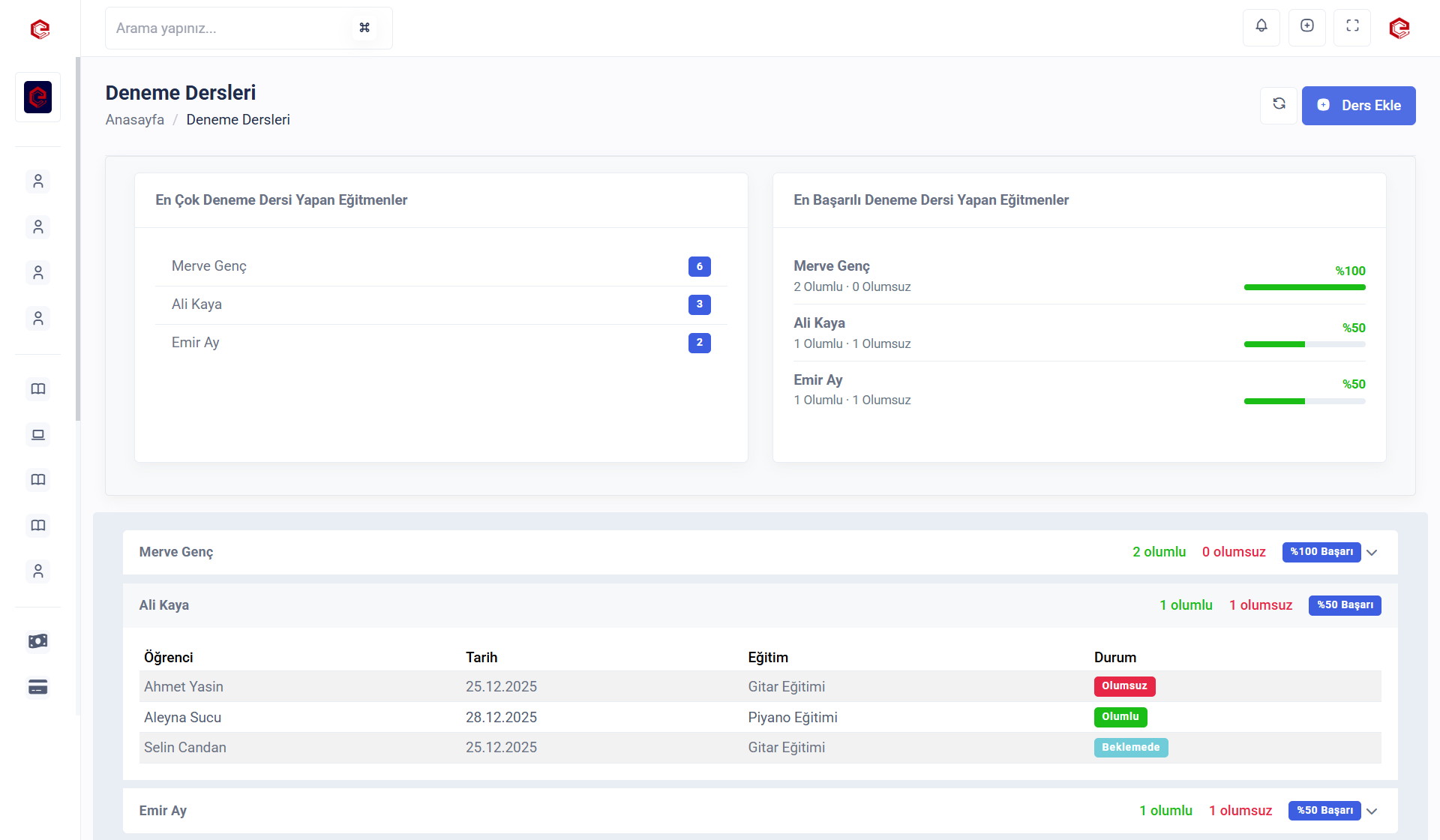Image resolution: width=1440 pixels, height=840 pixels.
Task: Go to Anasayfa breadcrumb link
Action: tap(134, 120)
